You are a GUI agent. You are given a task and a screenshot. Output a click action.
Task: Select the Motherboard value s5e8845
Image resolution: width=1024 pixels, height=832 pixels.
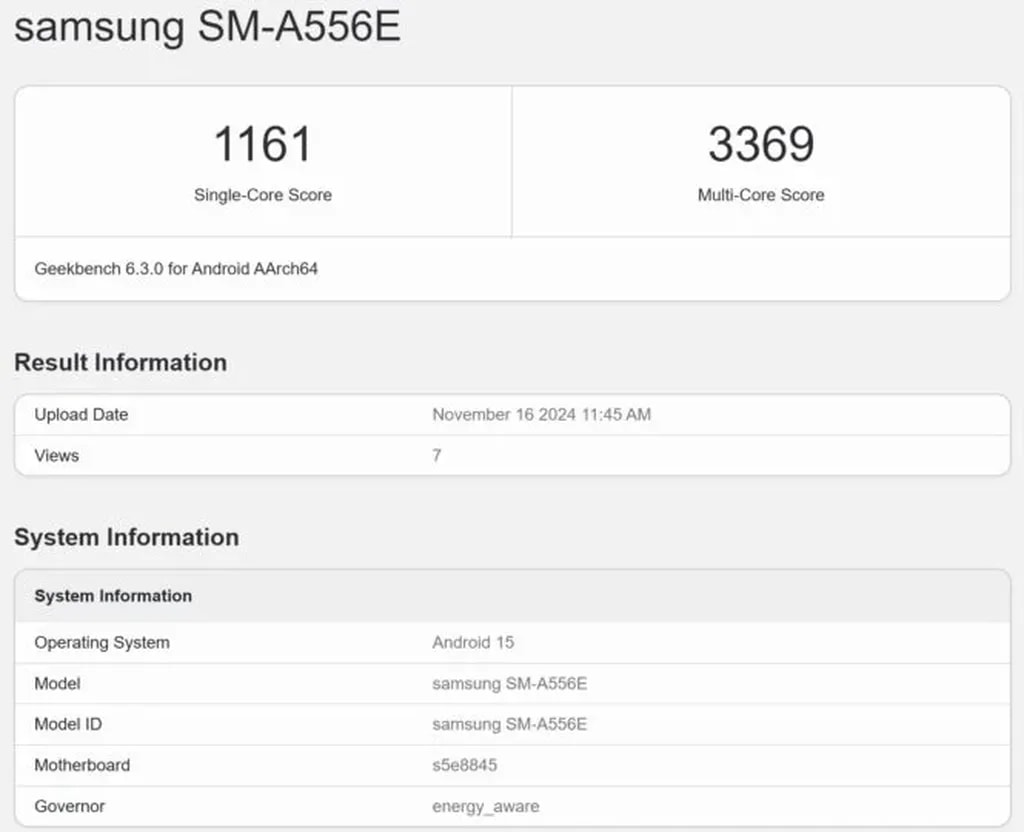tap(466, 765)
